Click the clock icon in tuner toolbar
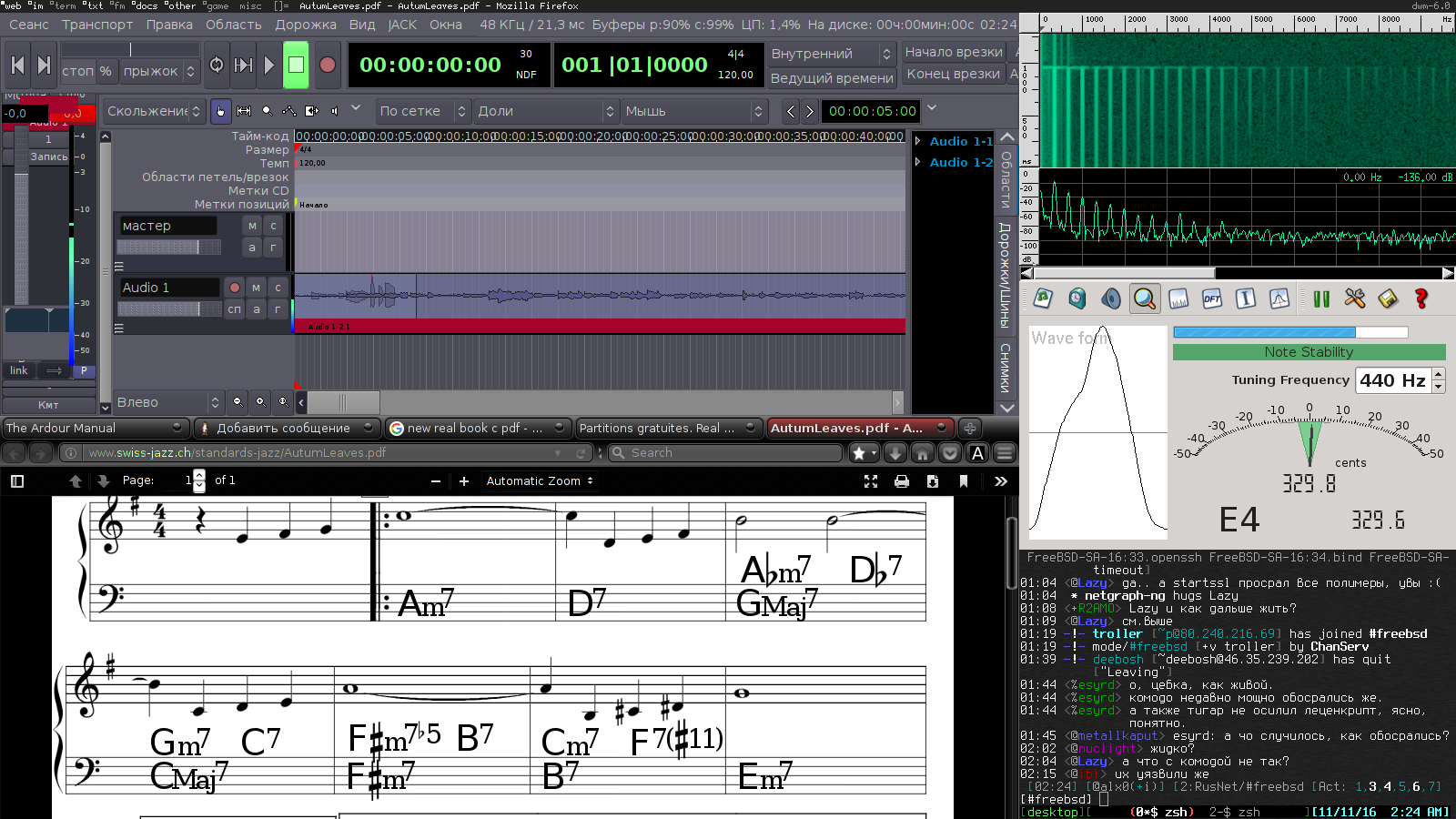This screenshot has height=819, width=1456. point(1077,298)
